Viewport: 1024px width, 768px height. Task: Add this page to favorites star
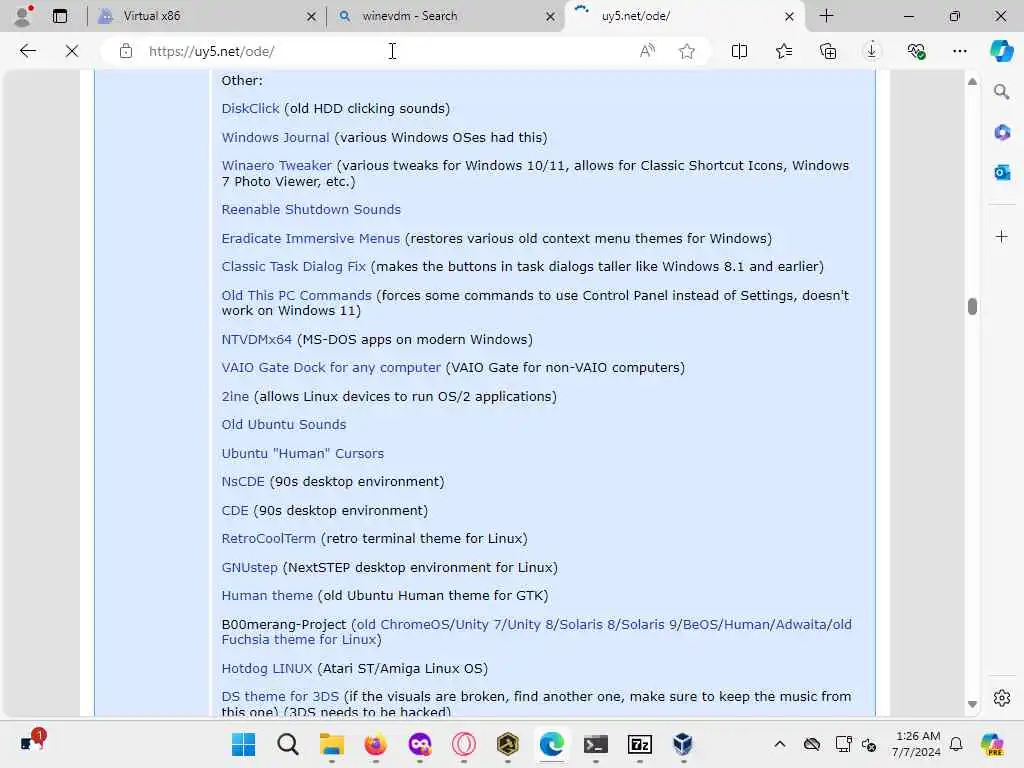pos(686,51)
